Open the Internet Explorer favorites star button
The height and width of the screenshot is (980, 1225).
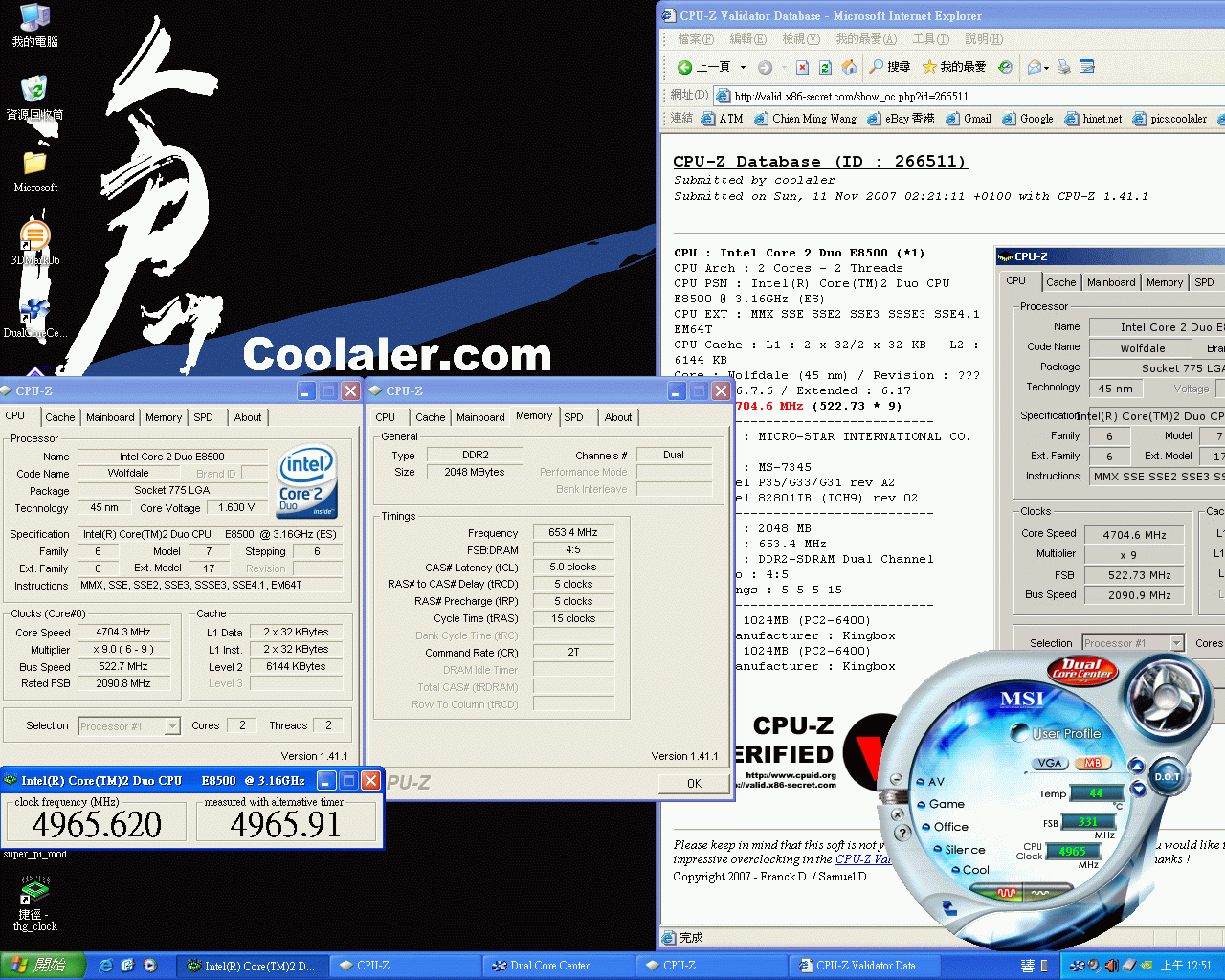(953, 67)
